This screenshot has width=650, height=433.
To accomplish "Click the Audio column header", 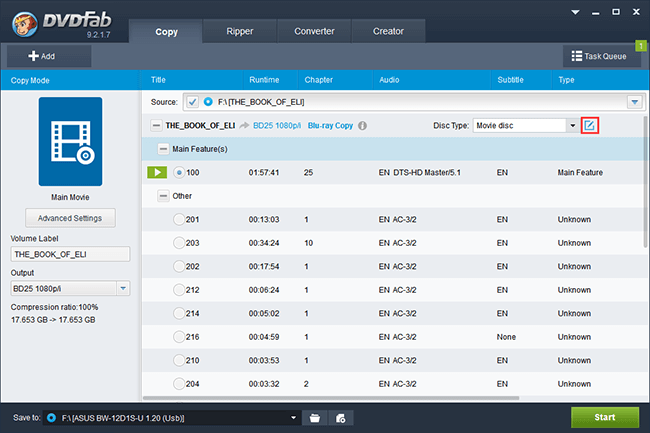I will 432,80.
